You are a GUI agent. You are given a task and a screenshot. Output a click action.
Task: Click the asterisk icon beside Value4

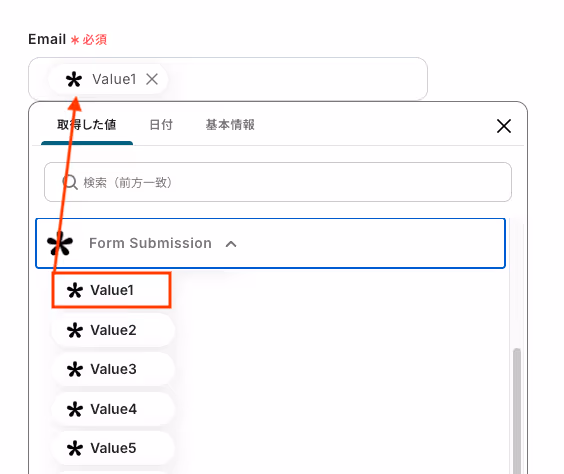coord(75,409)
